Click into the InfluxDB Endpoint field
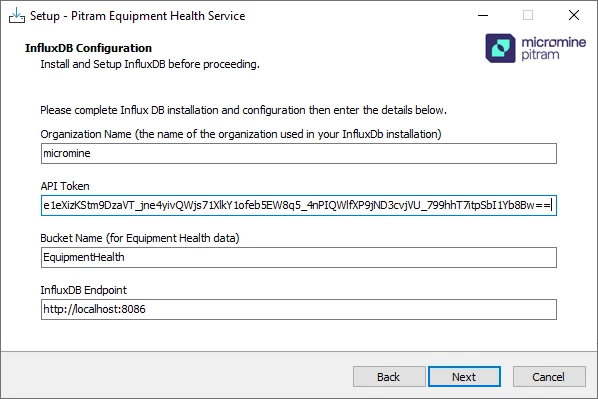 (x=299, y=309)
